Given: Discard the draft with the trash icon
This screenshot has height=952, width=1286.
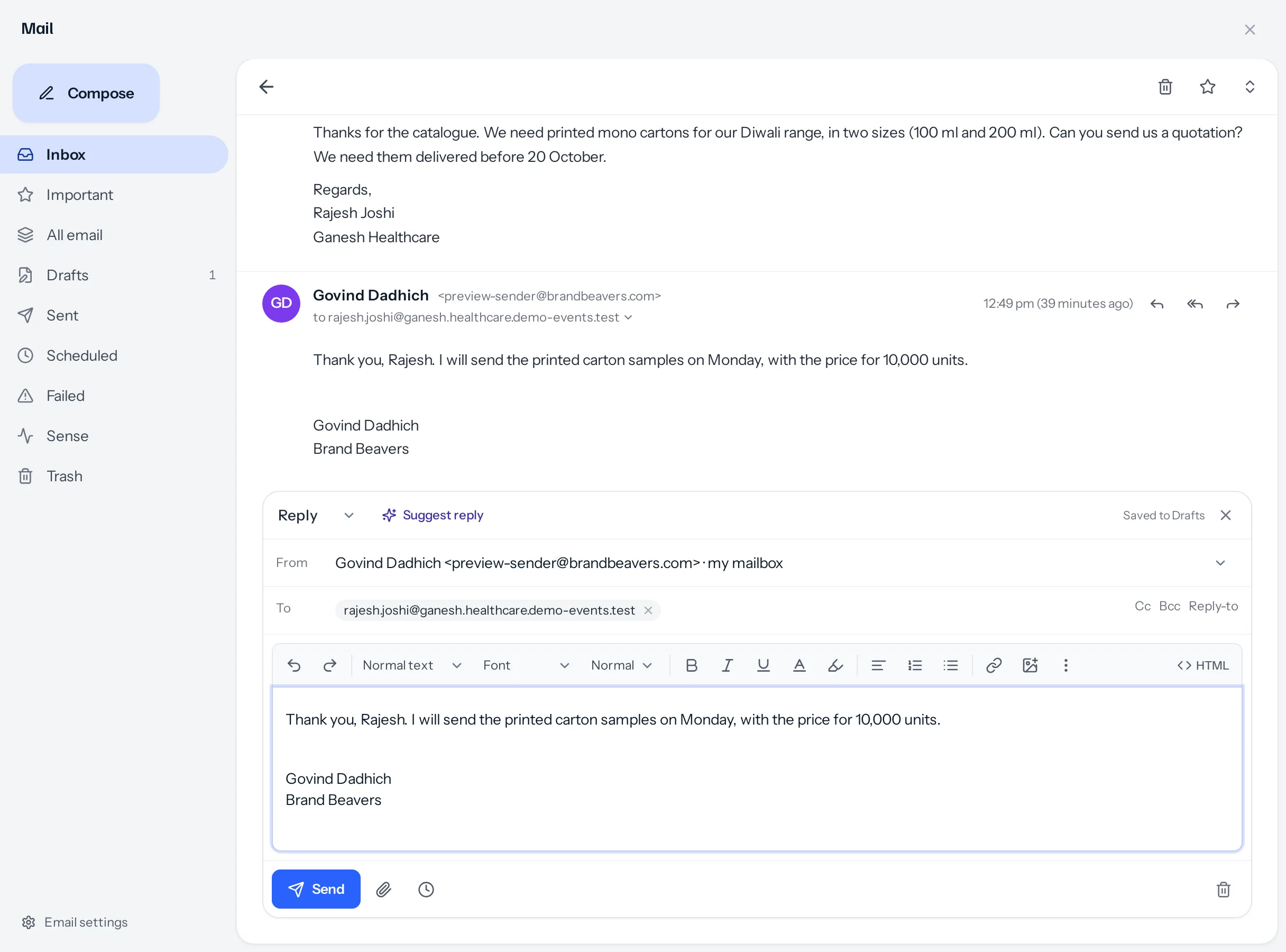Looking at the screenshot, I should point(1223,890).
